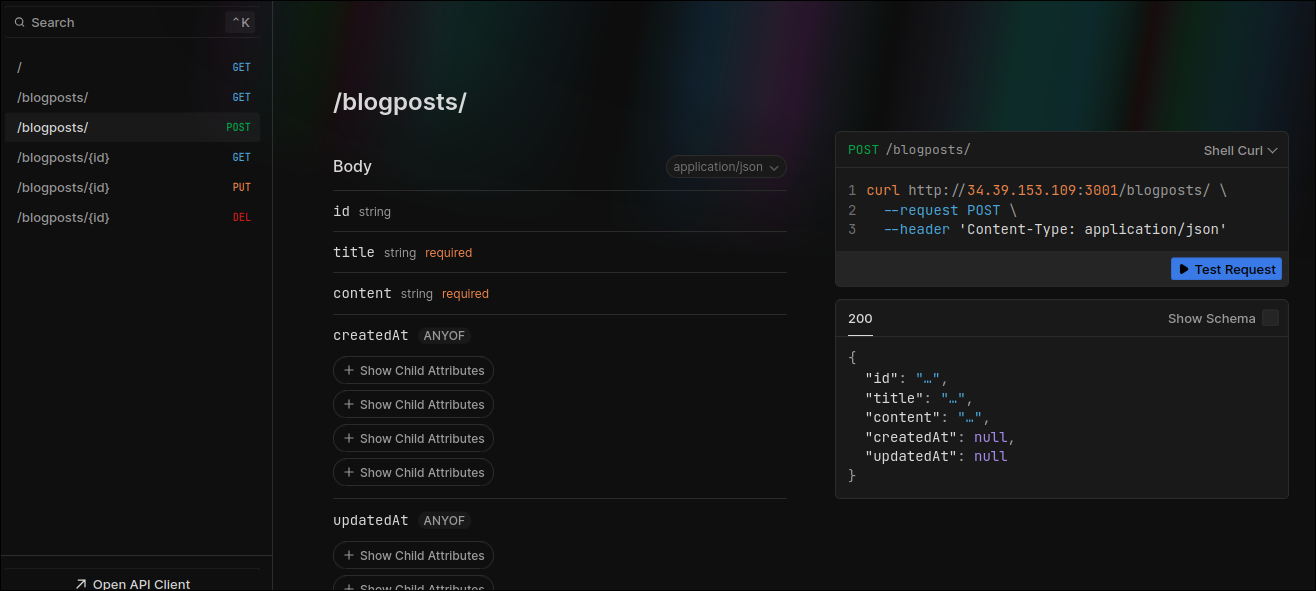
Task: Expand fourth createdAt Show Child Attributes
Action: coord(413,472)
